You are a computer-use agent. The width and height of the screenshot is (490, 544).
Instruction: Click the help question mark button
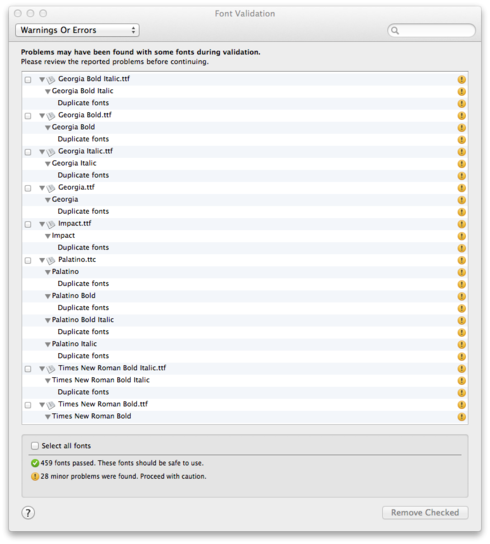click(28, 512)
